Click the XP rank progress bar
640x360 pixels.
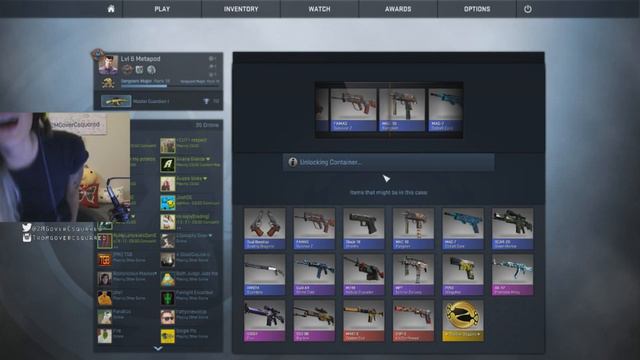(170, 86)
